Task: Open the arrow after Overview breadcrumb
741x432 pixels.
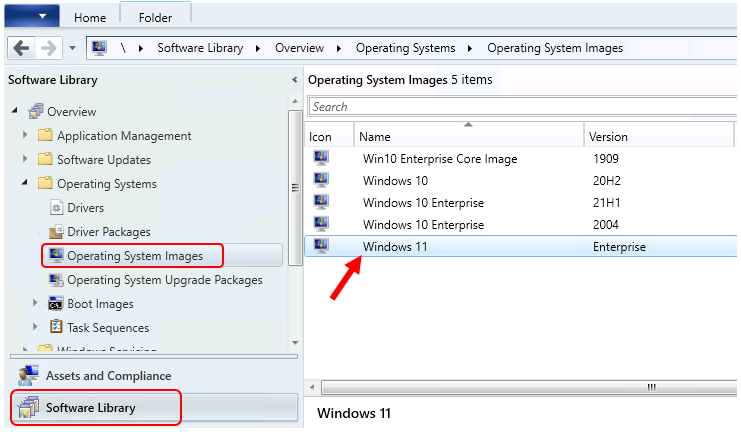Action: pos(339,48)
